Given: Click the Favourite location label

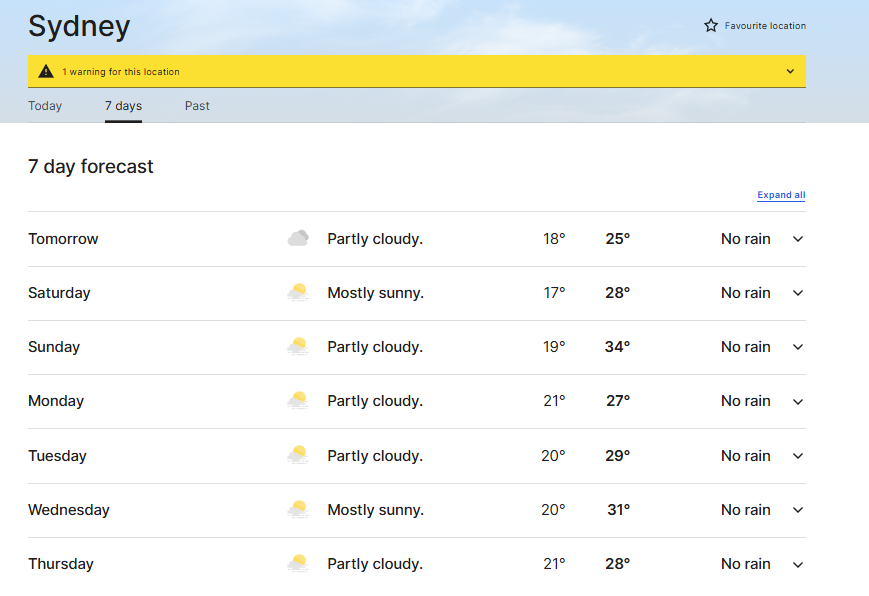Looking at the screenshot, I should pos(765,26).
